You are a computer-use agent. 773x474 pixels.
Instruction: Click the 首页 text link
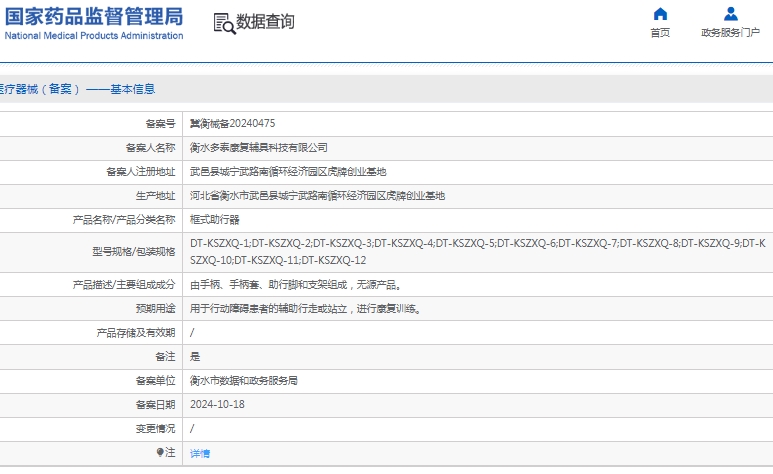pyautogui.click(x=660, y=33)
